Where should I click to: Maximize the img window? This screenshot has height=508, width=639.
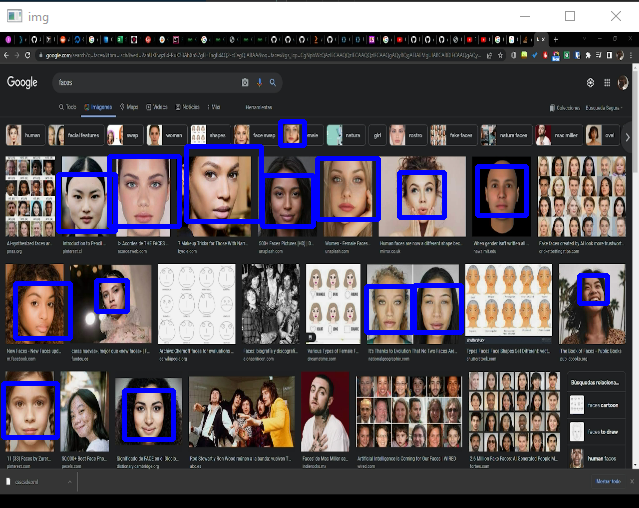click(x=570, y=16)
